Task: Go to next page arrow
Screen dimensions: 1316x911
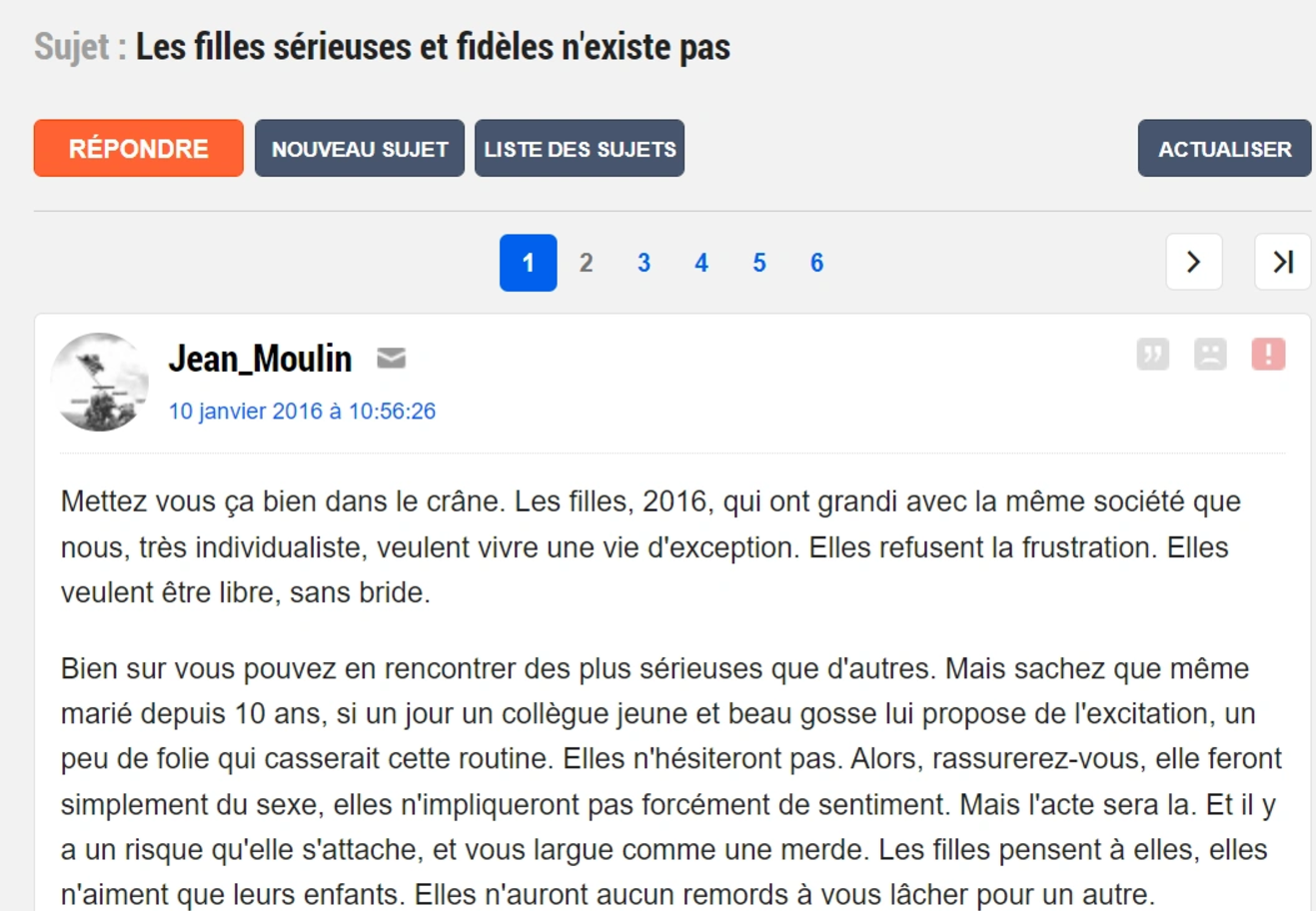Action: 1194,262
